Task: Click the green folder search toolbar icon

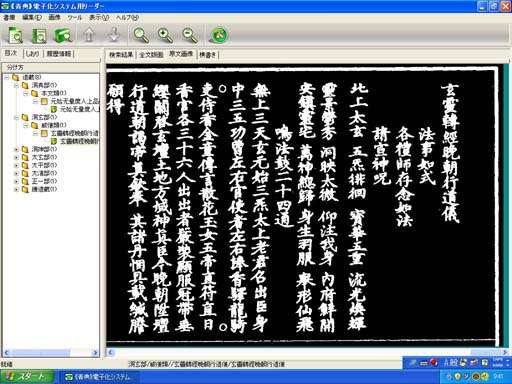Action: pyautogui.click(x=63, y=35)
